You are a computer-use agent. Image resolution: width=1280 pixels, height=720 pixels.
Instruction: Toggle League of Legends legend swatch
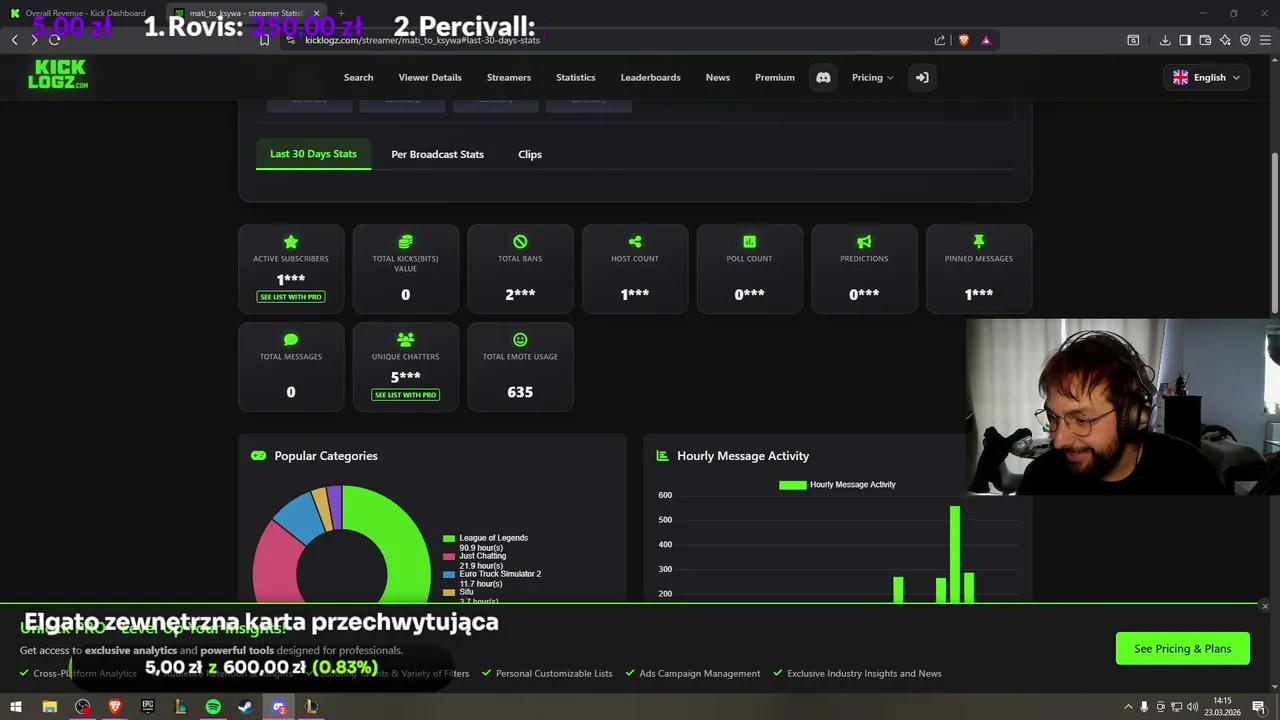[449, 538]
